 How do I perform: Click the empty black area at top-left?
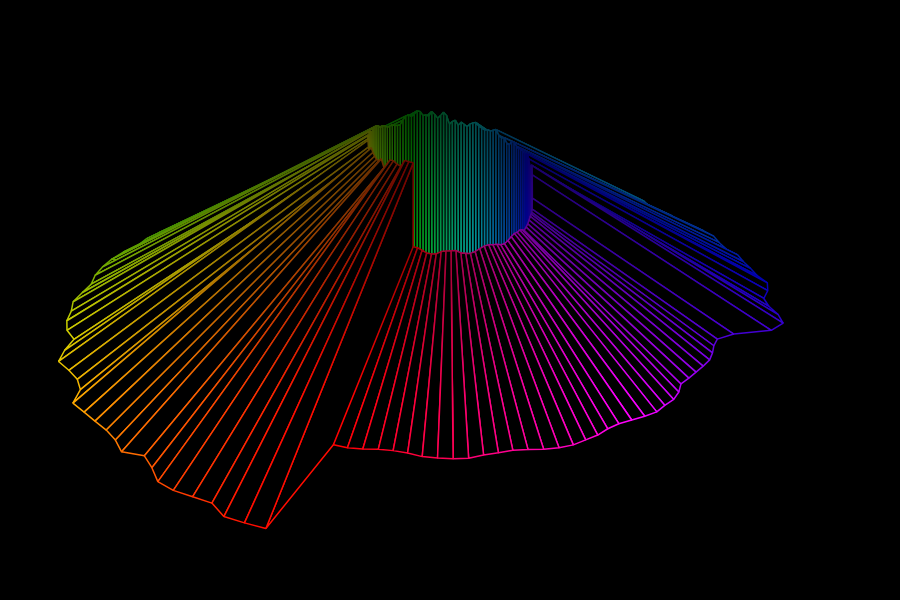[x=100, y=80]
